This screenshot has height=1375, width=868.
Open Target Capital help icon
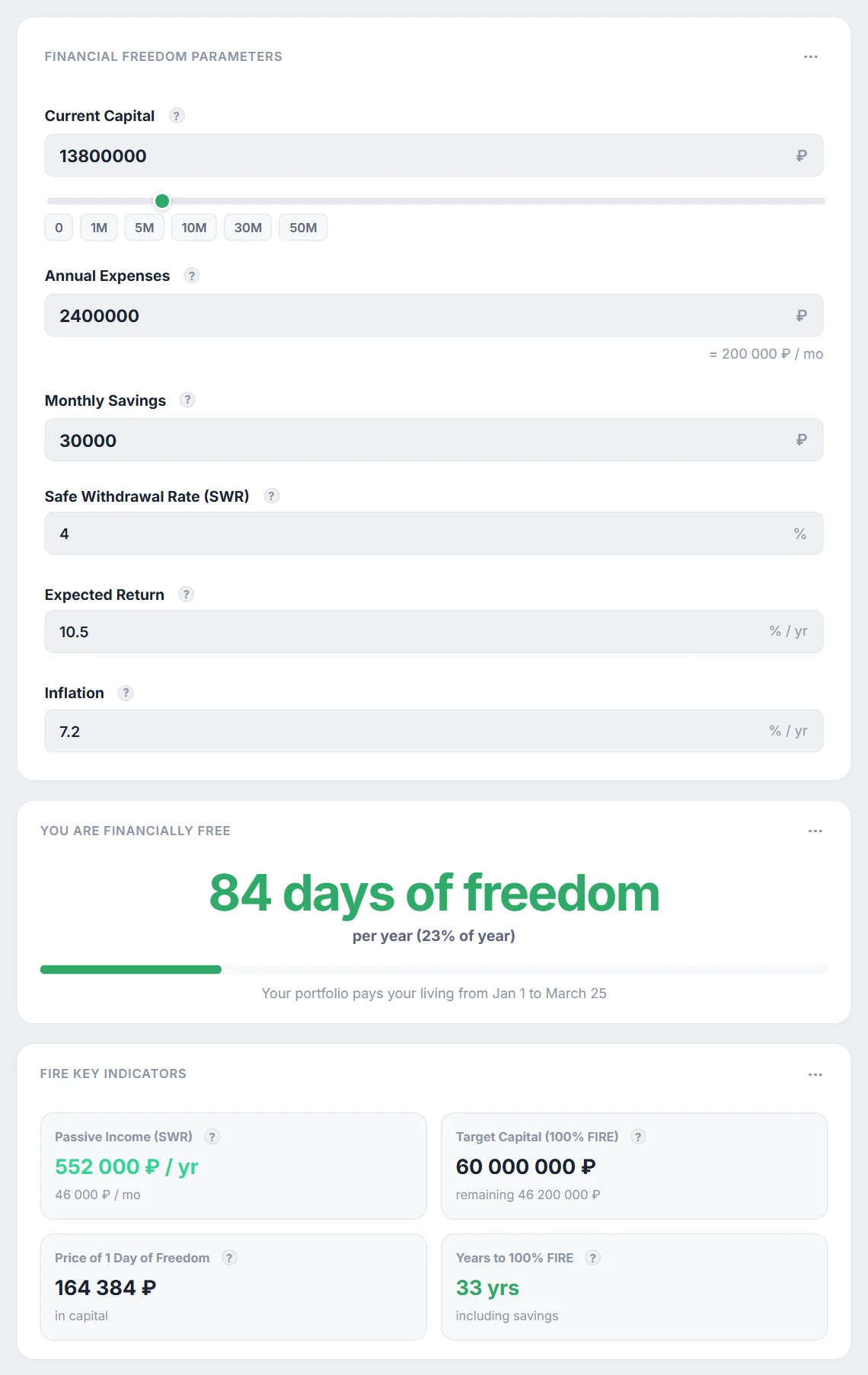[638, 1137]
